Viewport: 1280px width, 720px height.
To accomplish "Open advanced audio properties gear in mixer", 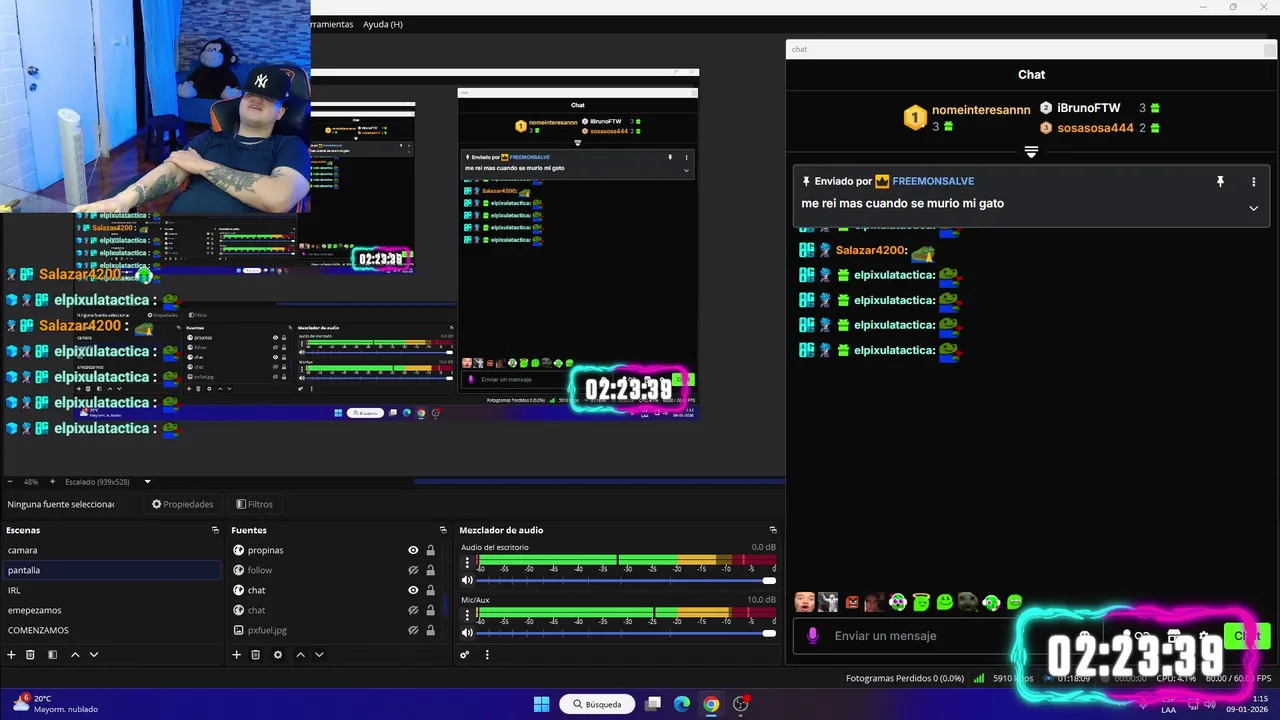I will coord(465,655).
